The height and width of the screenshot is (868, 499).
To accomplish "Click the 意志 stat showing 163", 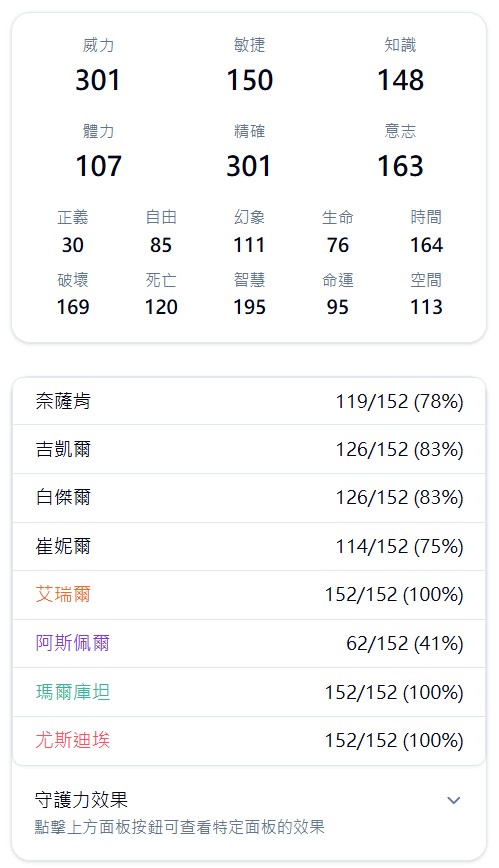I will click(x=400, y=166).
